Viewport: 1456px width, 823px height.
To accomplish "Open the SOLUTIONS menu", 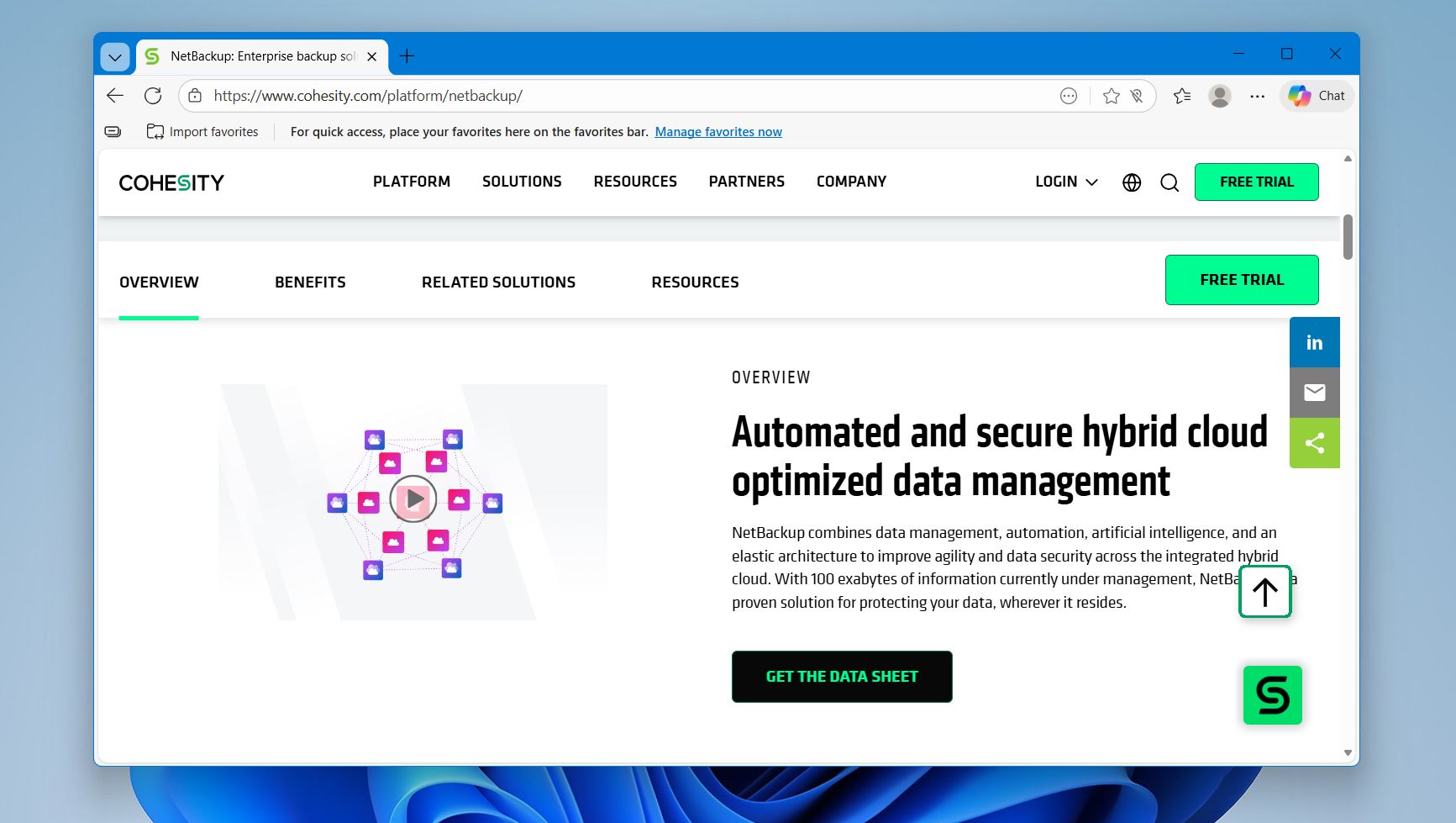I will click(x=521, y=182).
